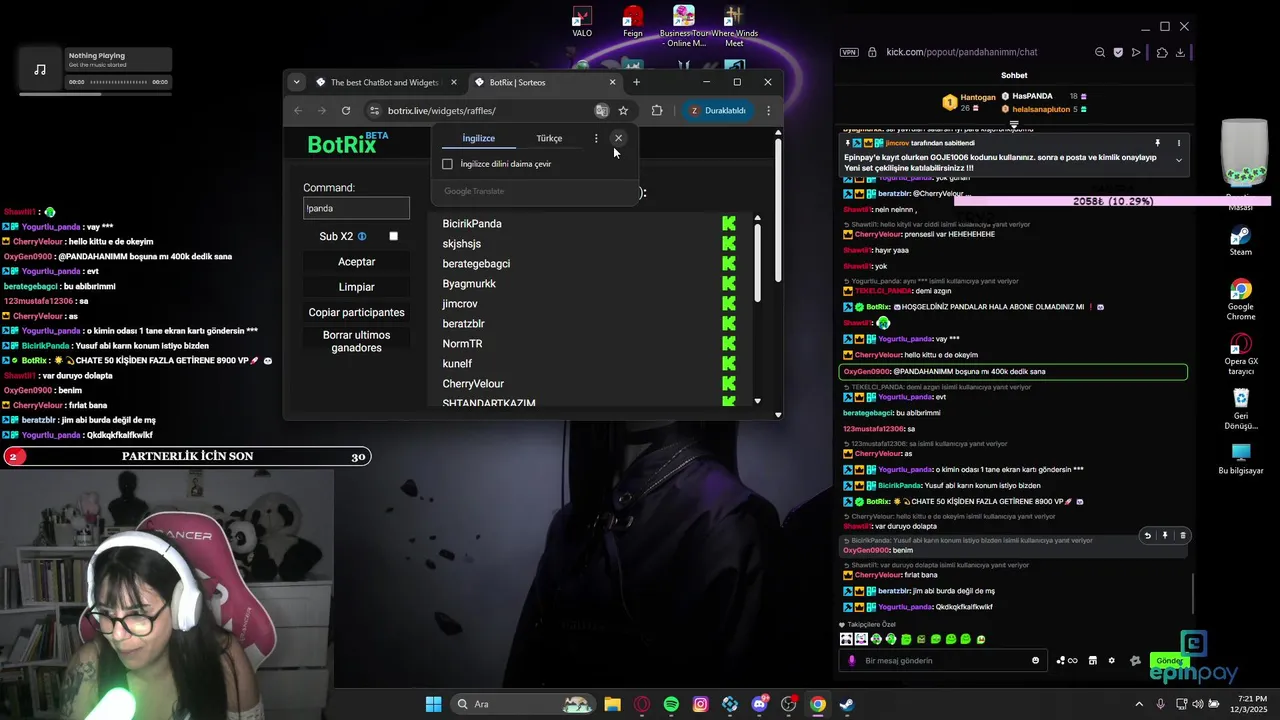Image resolution: width=1280 pixels, height=720 pixels.
Task: Select BotRix | Sorteos tab
Action: [545, 82]
